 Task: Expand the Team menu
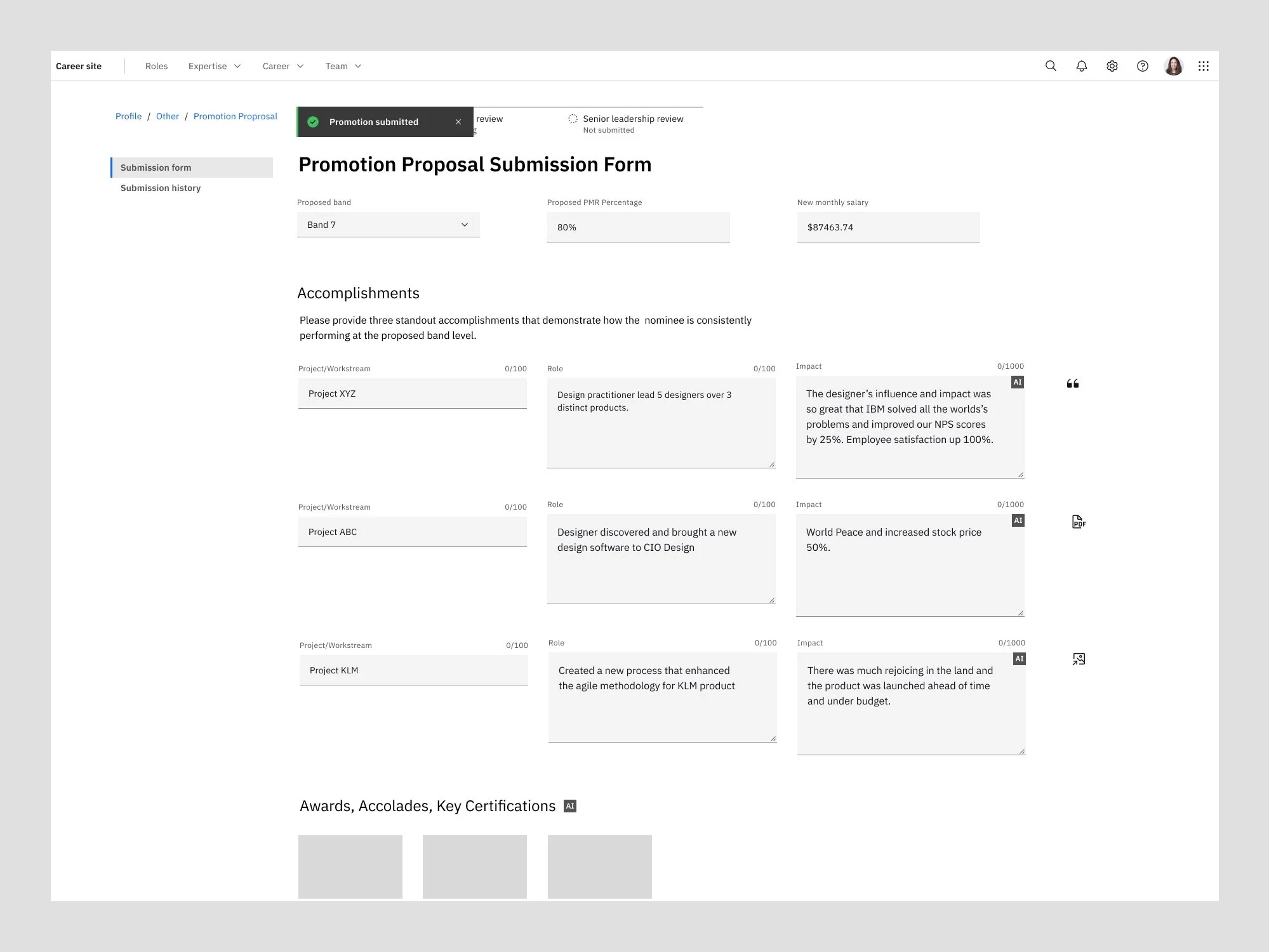tap(343, 66)
